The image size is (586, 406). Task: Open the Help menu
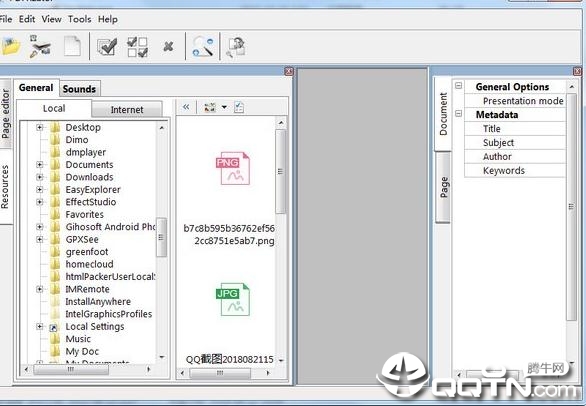coord(108,19)
